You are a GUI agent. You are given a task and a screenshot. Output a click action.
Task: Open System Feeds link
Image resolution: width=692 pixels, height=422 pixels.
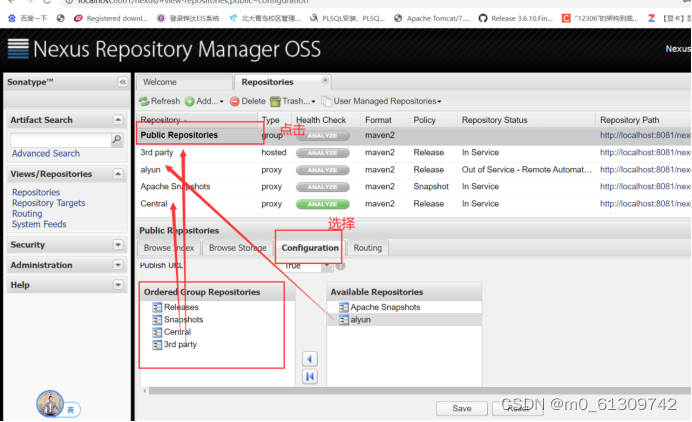[39, 224]
